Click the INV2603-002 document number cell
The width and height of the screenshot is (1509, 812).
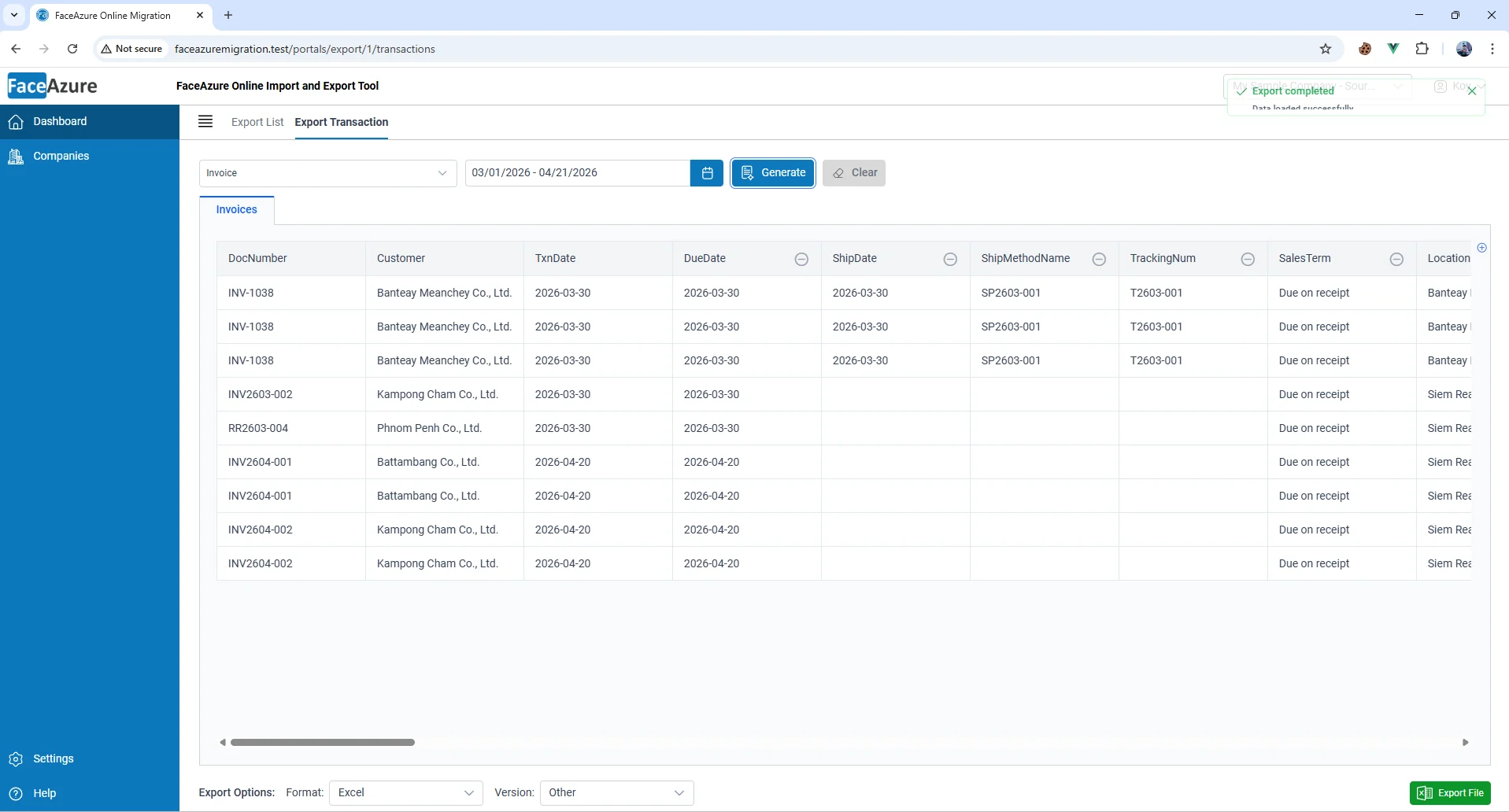(x=291, y=394)
